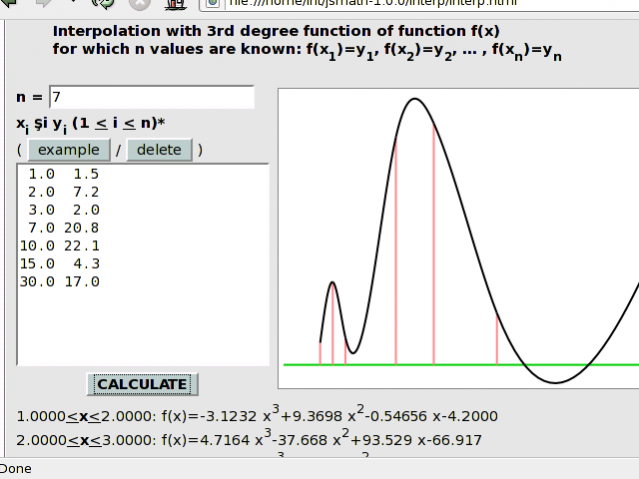Click the delete button
Viewport: 639px width, 479px height.
159,150
